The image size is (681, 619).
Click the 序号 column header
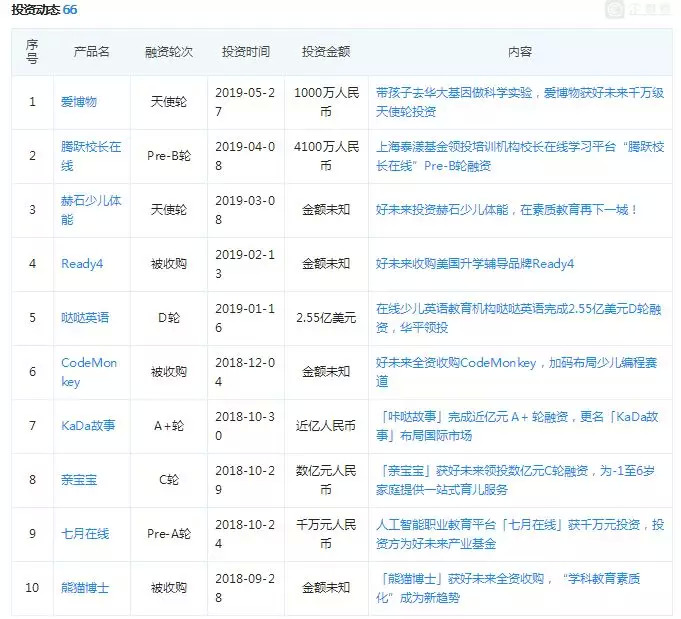click(32, 52)
